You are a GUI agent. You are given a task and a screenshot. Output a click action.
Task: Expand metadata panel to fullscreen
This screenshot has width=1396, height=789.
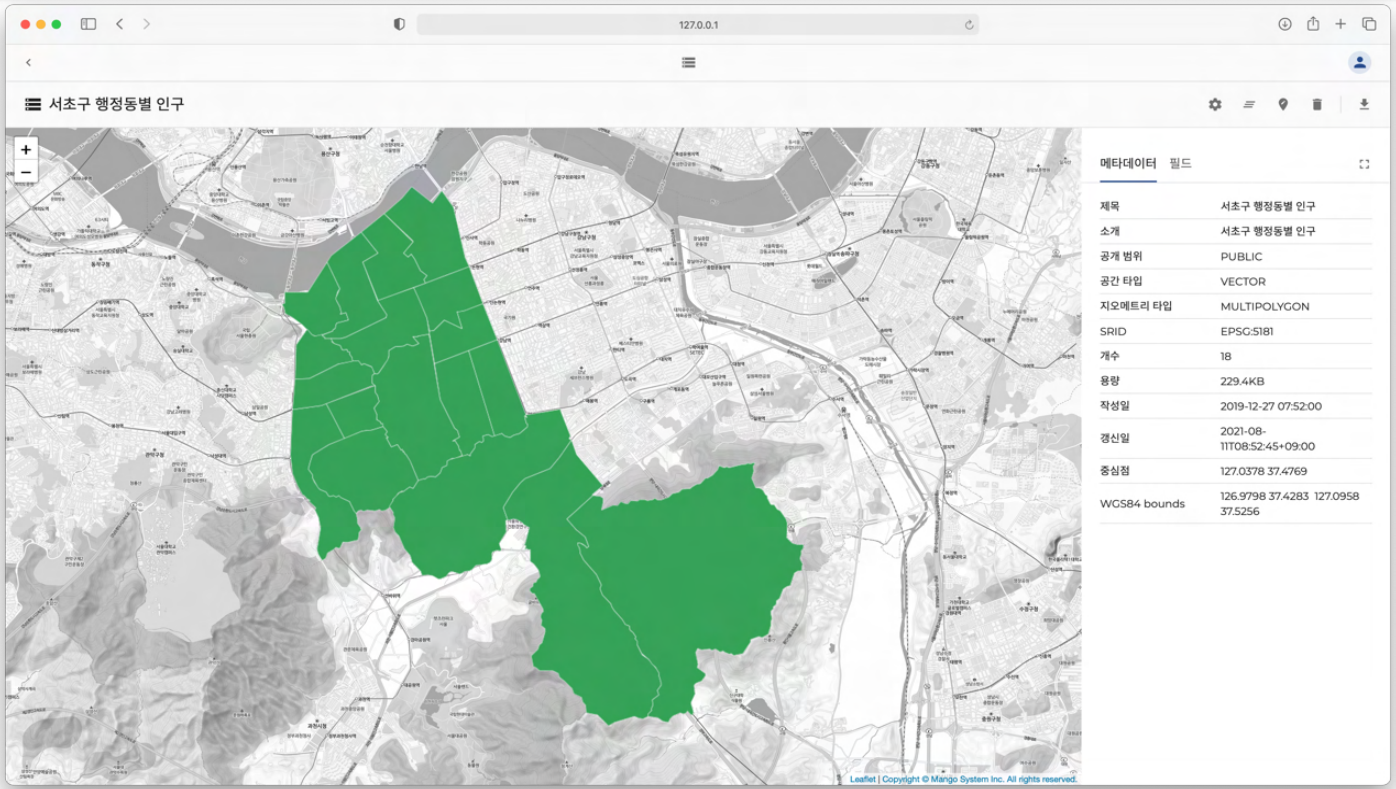click(x=1364, y=164)
